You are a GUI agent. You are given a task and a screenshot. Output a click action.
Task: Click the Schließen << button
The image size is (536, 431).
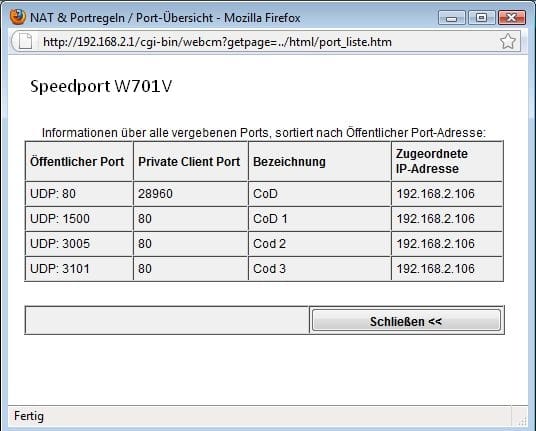click(406, 321)
